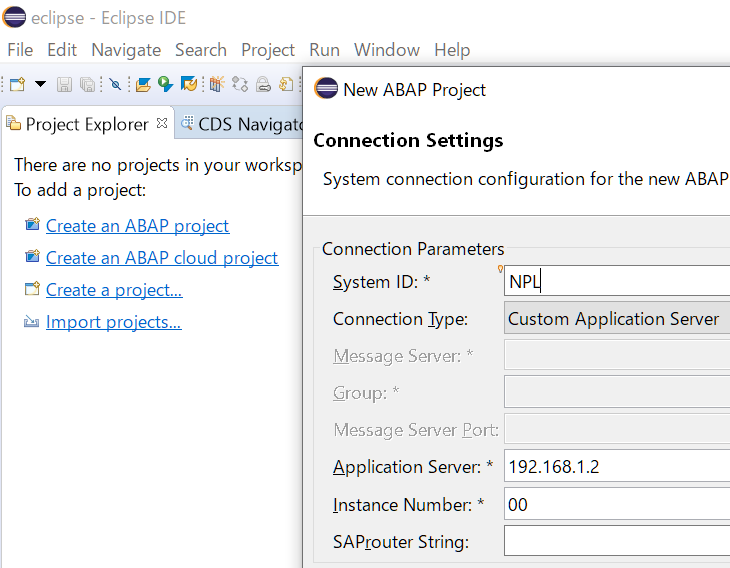Open the Connection Type dropdown
Viewport: 730px width, 568px height.
coord(617,318)
